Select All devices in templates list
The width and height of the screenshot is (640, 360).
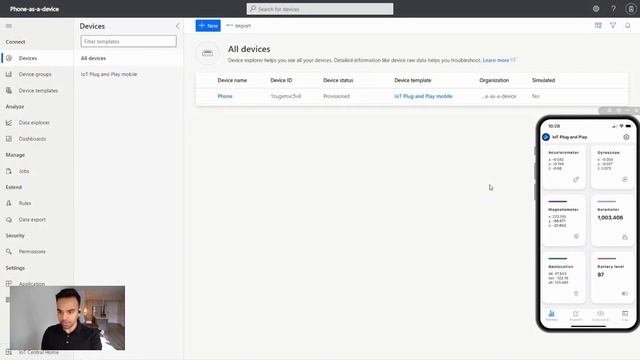pyautogui.click(x=129, y=58)
